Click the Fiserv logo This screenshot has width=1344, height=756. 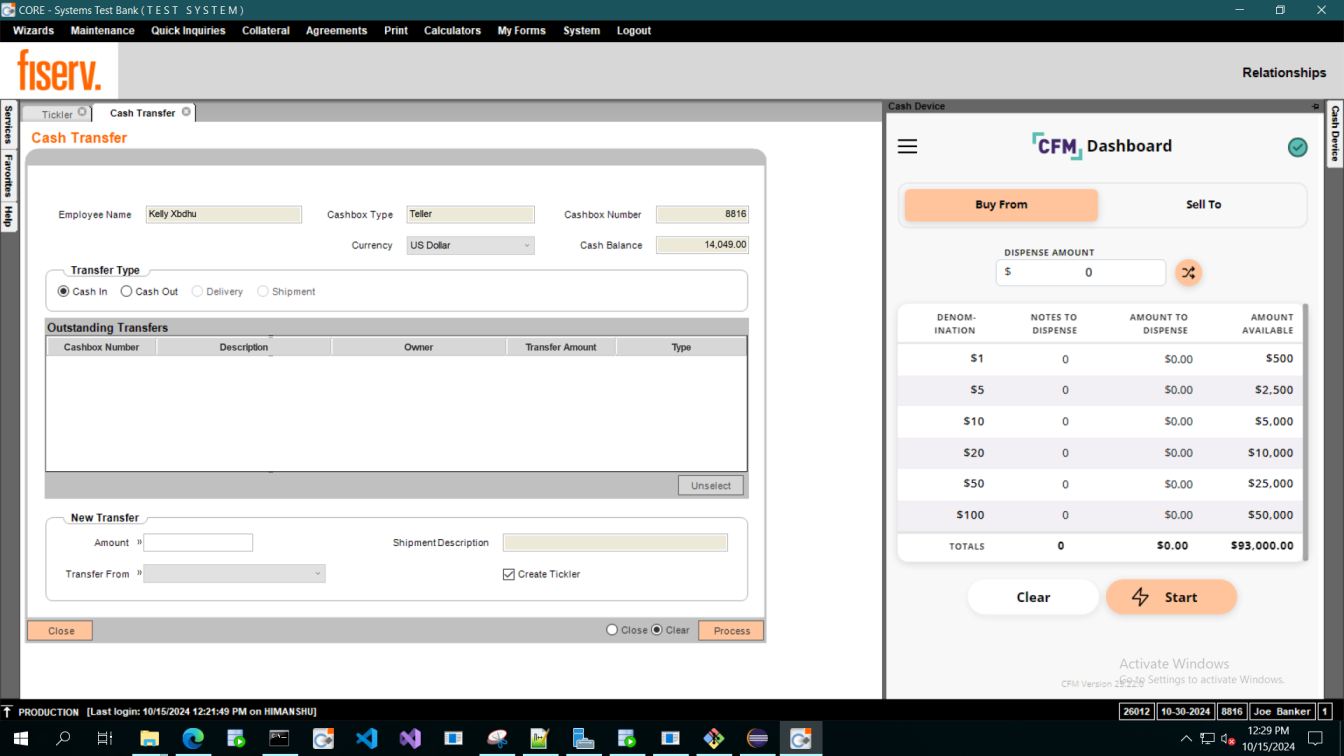point(59,70)
